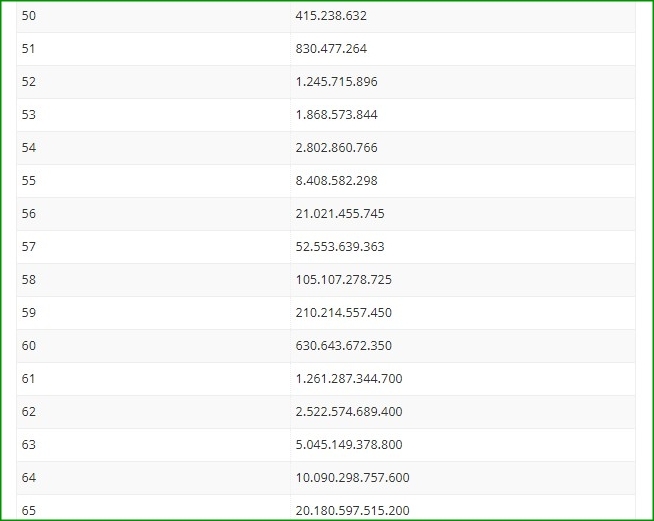Viewport: 654px width, 521px height.
Task: Select the value 830.477.264
Action: pos(331,49)
